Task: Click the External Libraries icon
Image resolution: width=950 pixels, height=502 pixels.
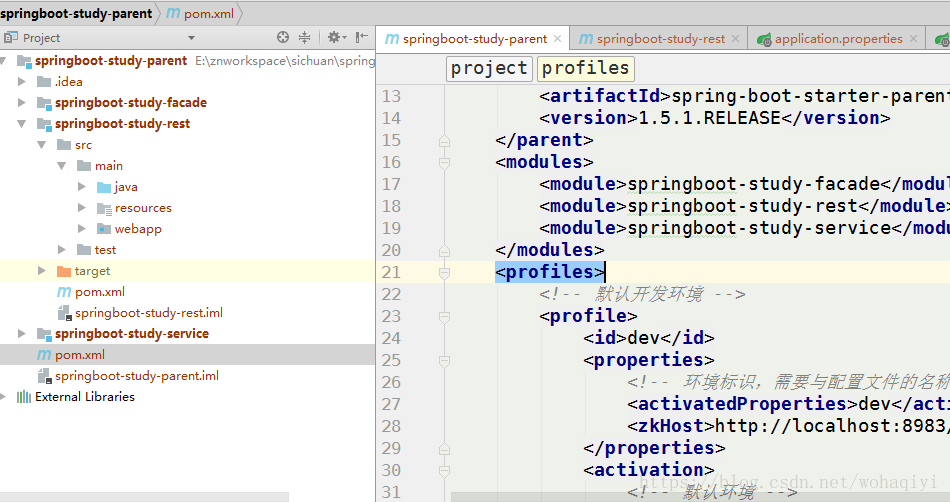Action: click(x=24, y=397)
